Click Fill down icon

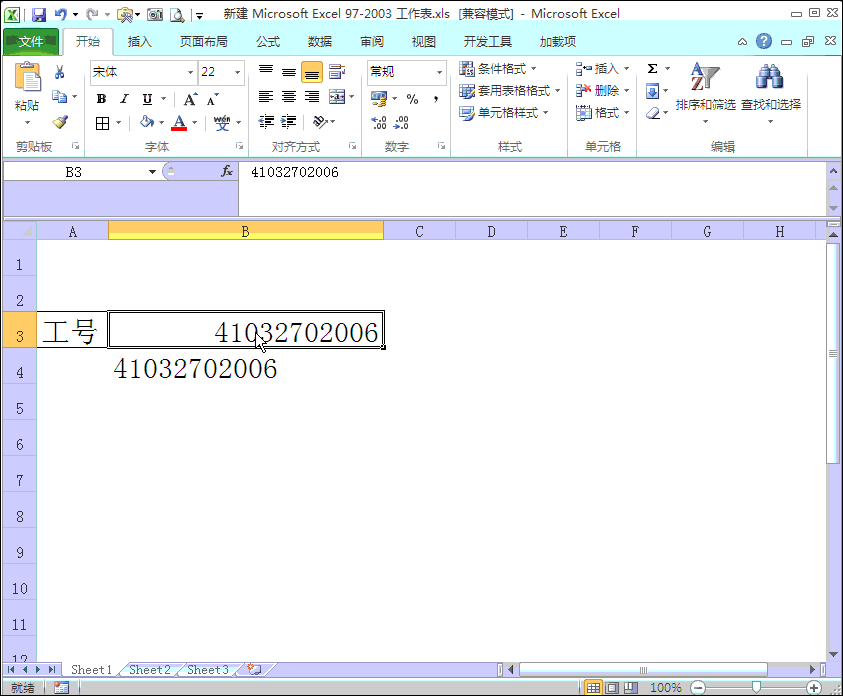[652, 91]
